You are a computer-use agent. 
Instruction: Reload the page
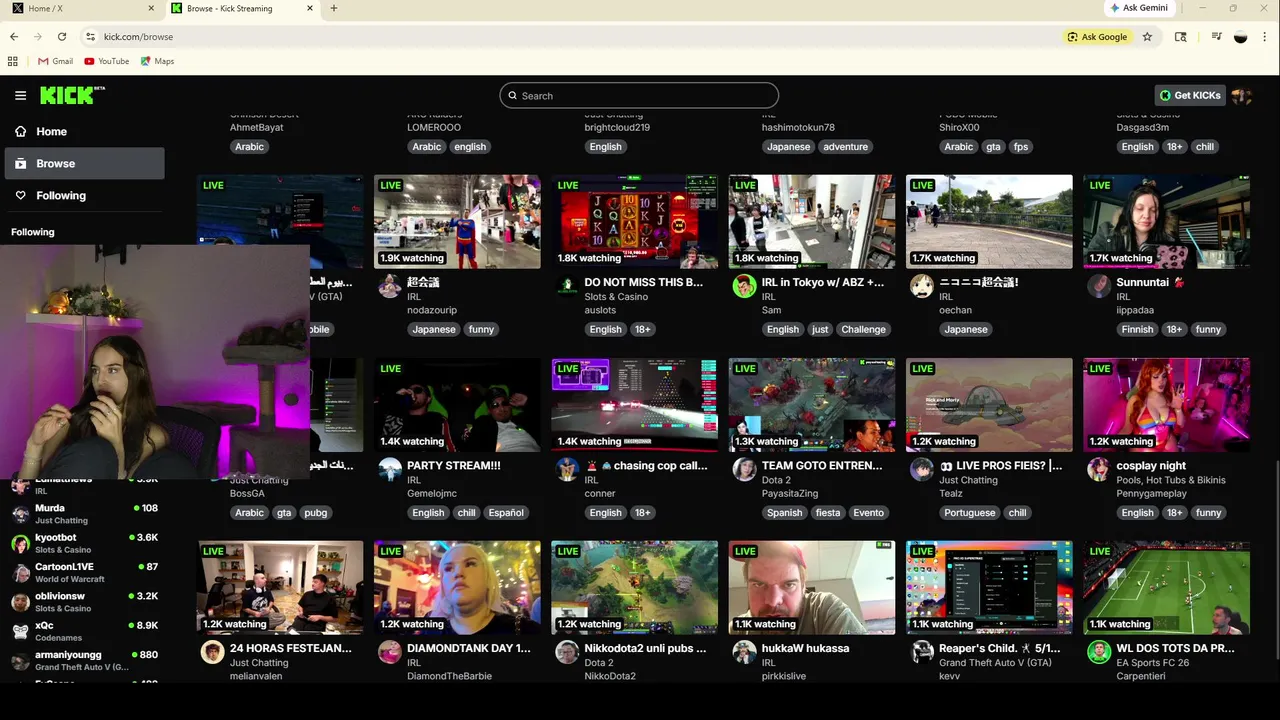click(x=62, y=37)
